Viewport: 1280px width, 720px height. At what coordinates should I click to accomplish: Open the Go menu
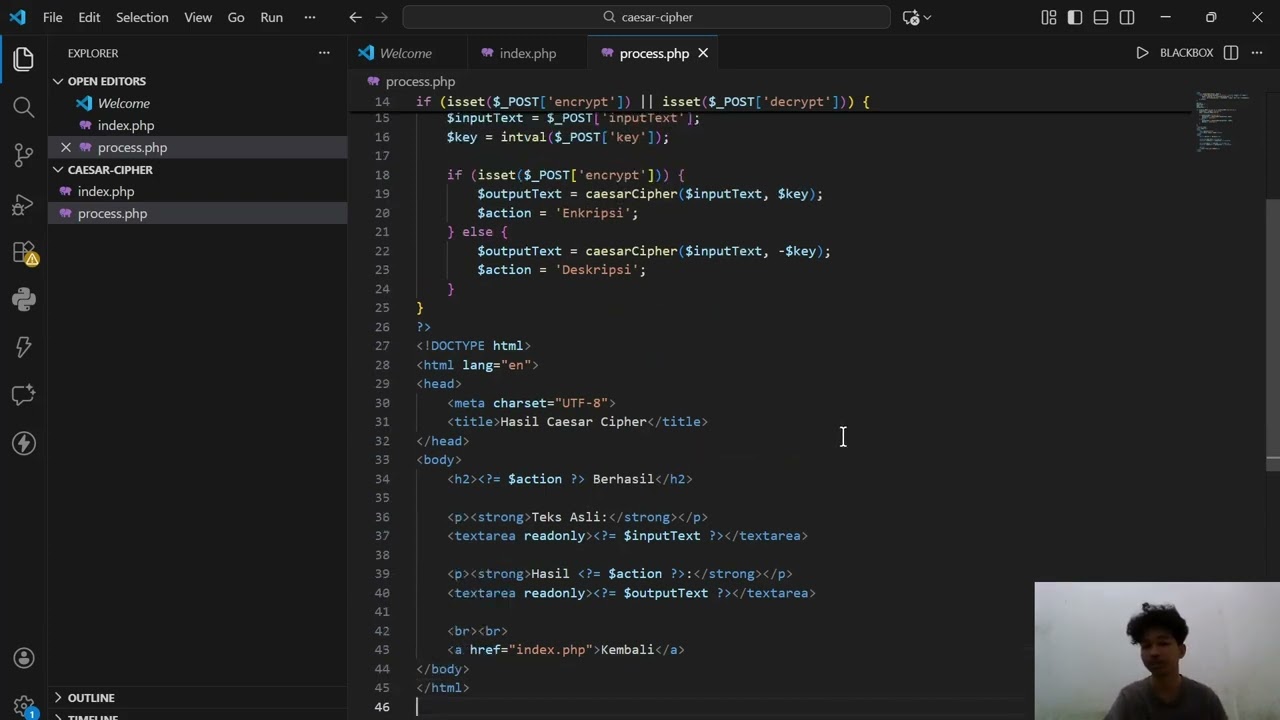(236, 17)
